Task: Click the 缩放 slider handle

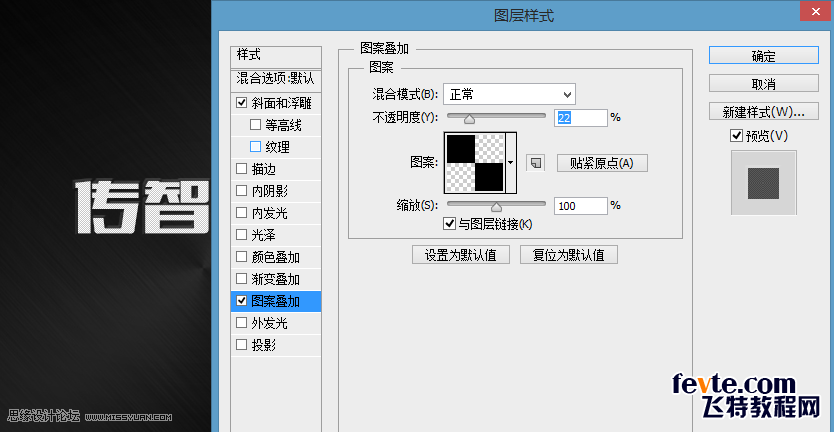Action: coord(496,207)
